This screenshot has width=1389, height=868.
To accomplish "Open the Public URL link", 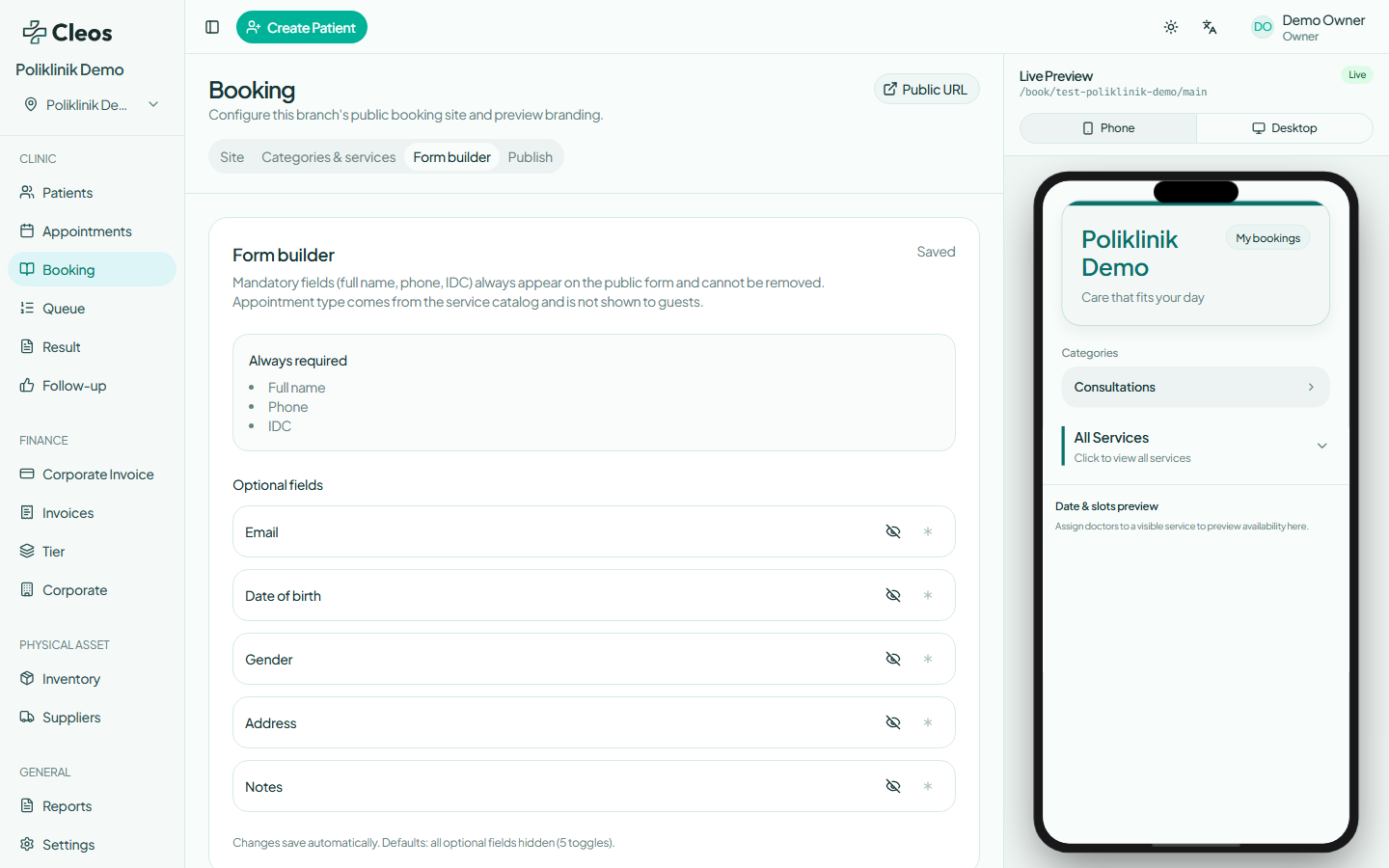I will [x=926, y=89].
